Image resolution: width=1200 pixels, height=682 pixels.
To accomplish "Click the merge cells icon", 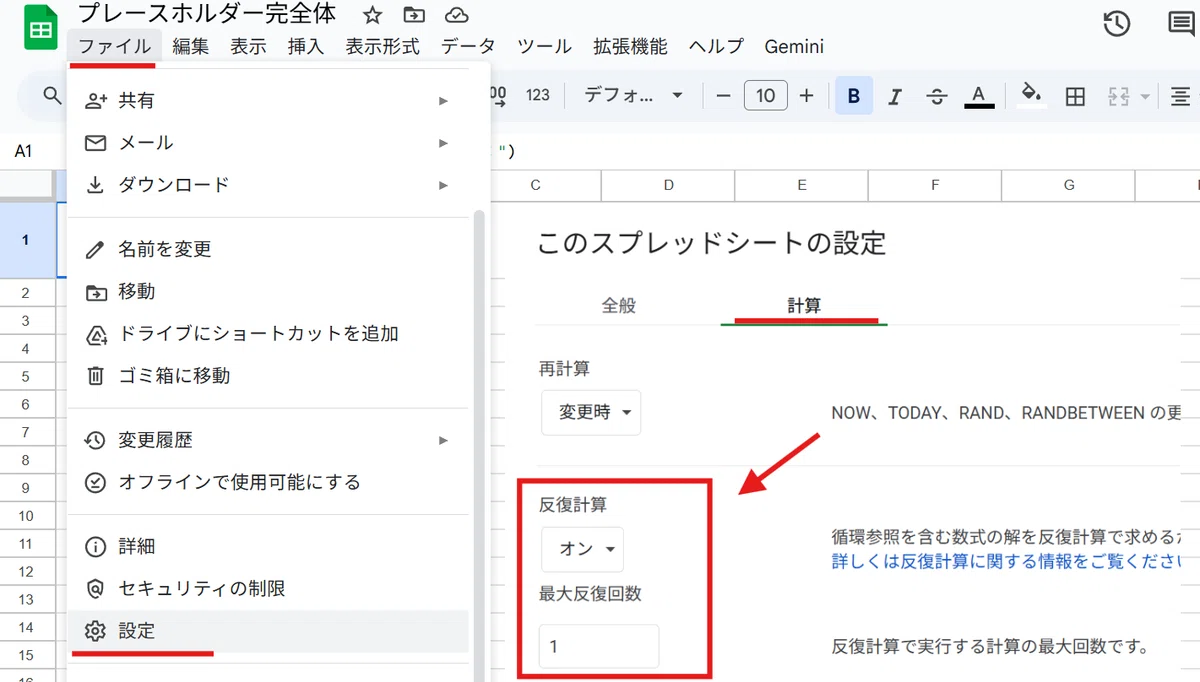I will tap(1119, 96).
